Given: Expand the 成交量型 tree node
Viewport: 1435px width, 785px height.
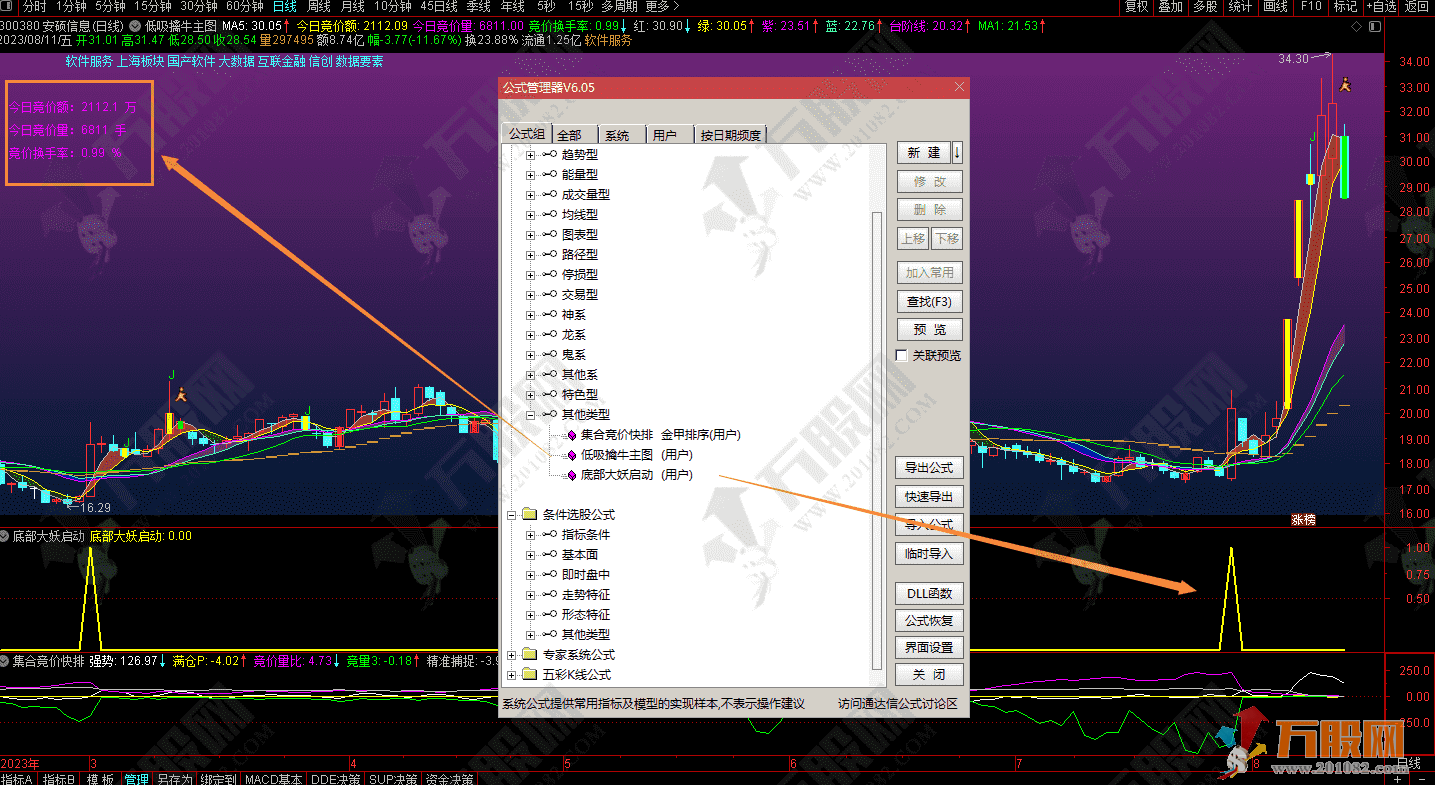Looking at the screenshot, I should (531, 195).
